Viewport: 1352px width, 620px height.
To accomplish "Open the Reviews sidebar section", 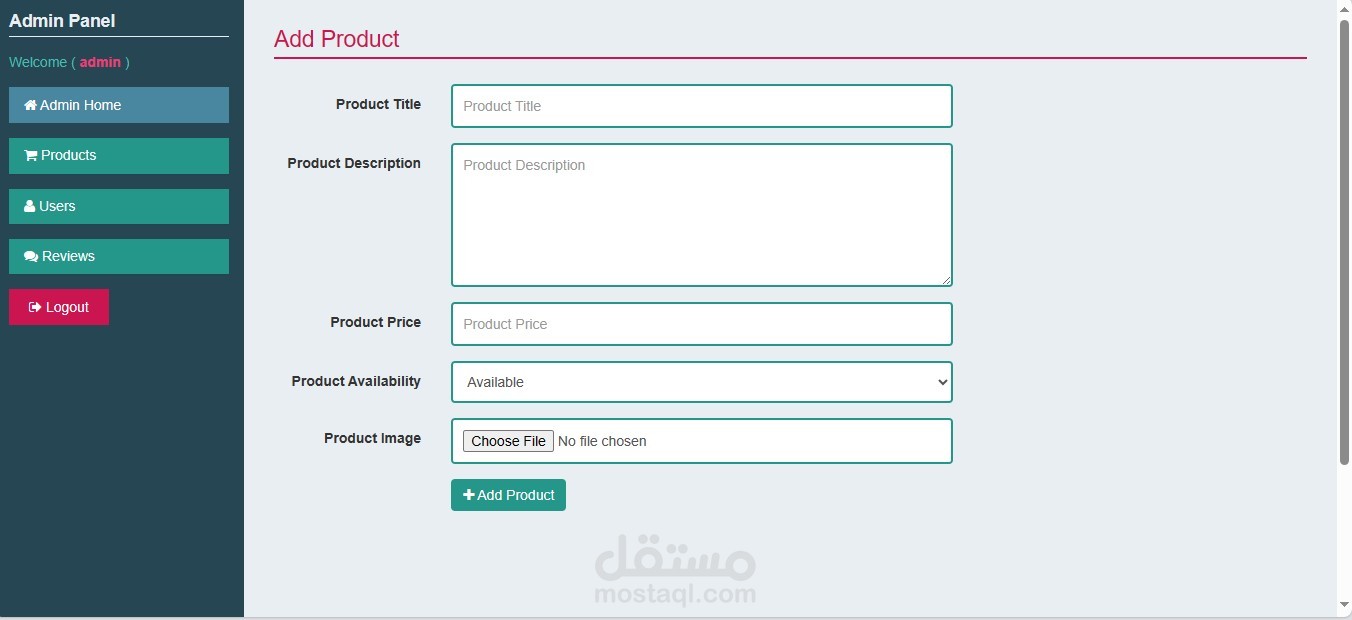I will (119, 256).
